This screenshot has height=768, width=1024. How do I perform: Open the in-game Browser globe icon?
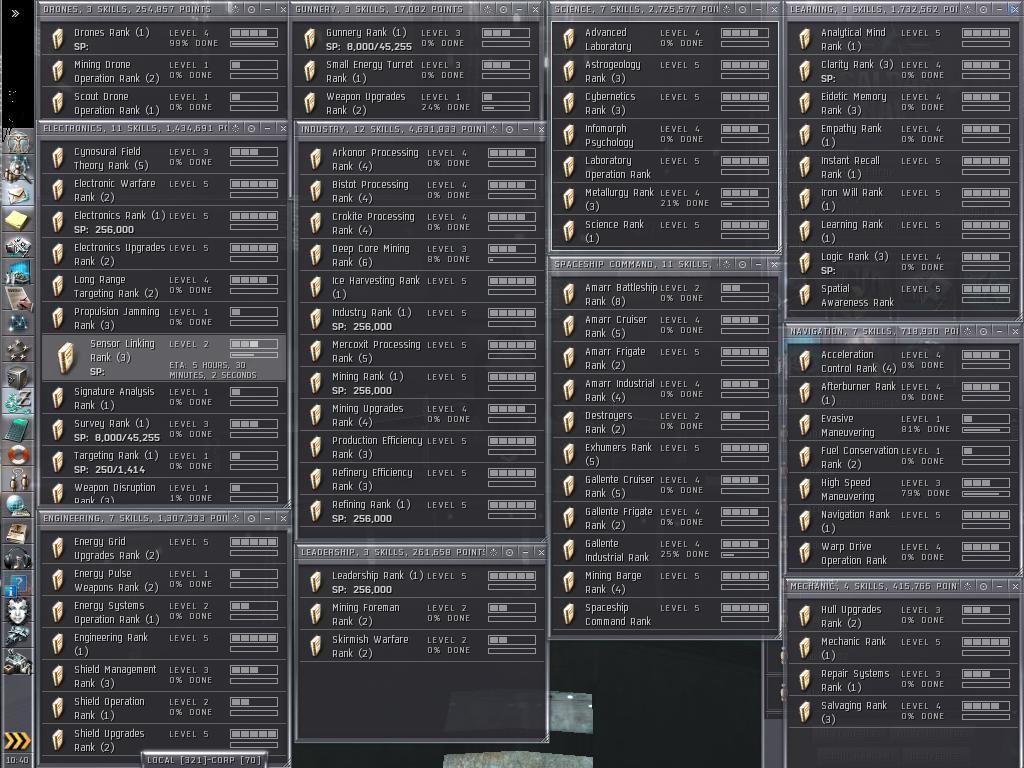click(18, 506)
